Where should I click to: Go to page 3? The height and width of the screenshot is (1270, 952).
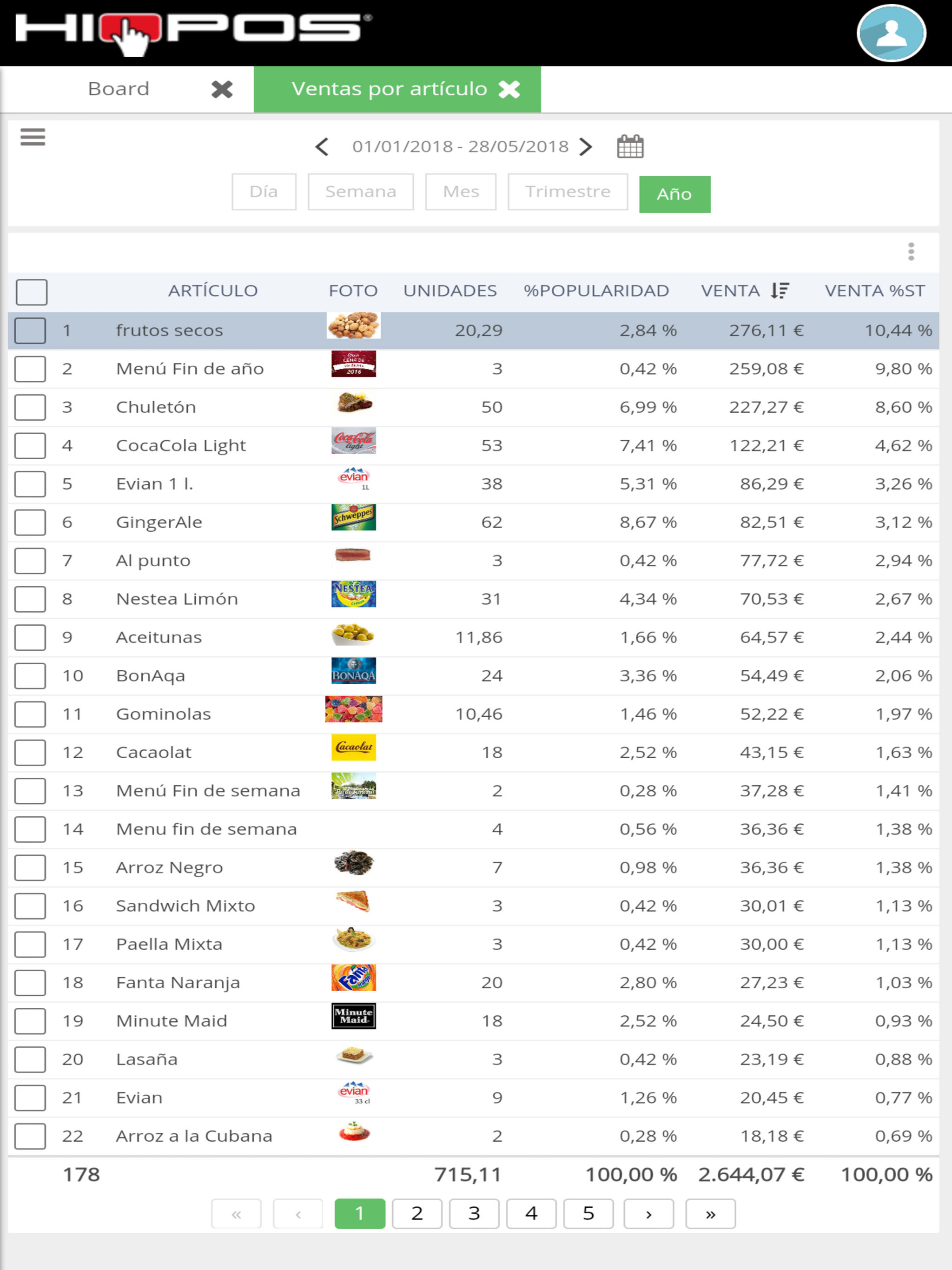tap(474, 1214)
